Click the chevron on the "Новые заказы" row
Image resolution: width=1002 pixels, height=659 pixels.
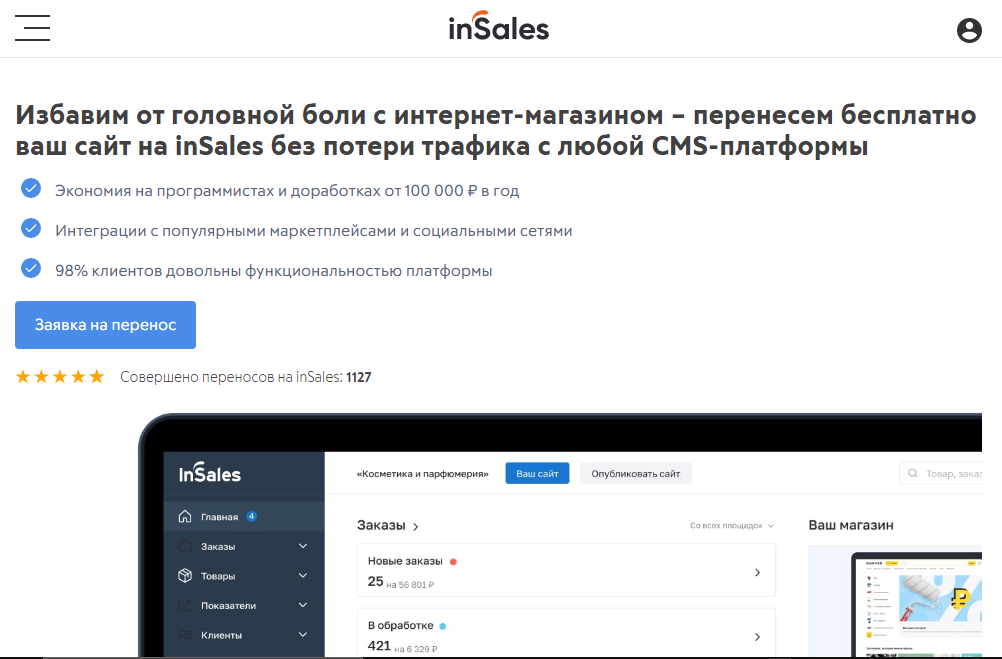click(757, 572)
